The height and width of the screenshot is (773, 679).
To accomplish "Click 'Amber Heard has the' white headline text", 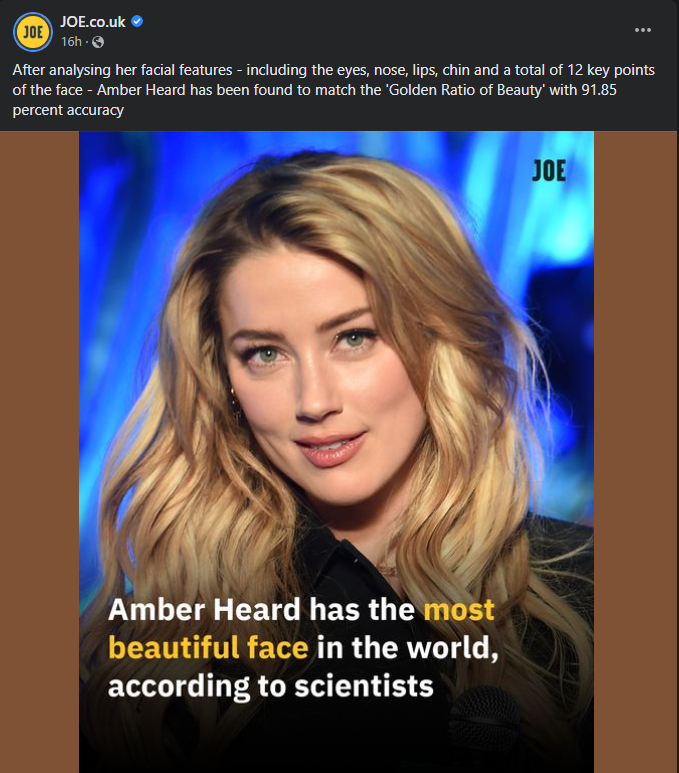I will coord(261,609).
